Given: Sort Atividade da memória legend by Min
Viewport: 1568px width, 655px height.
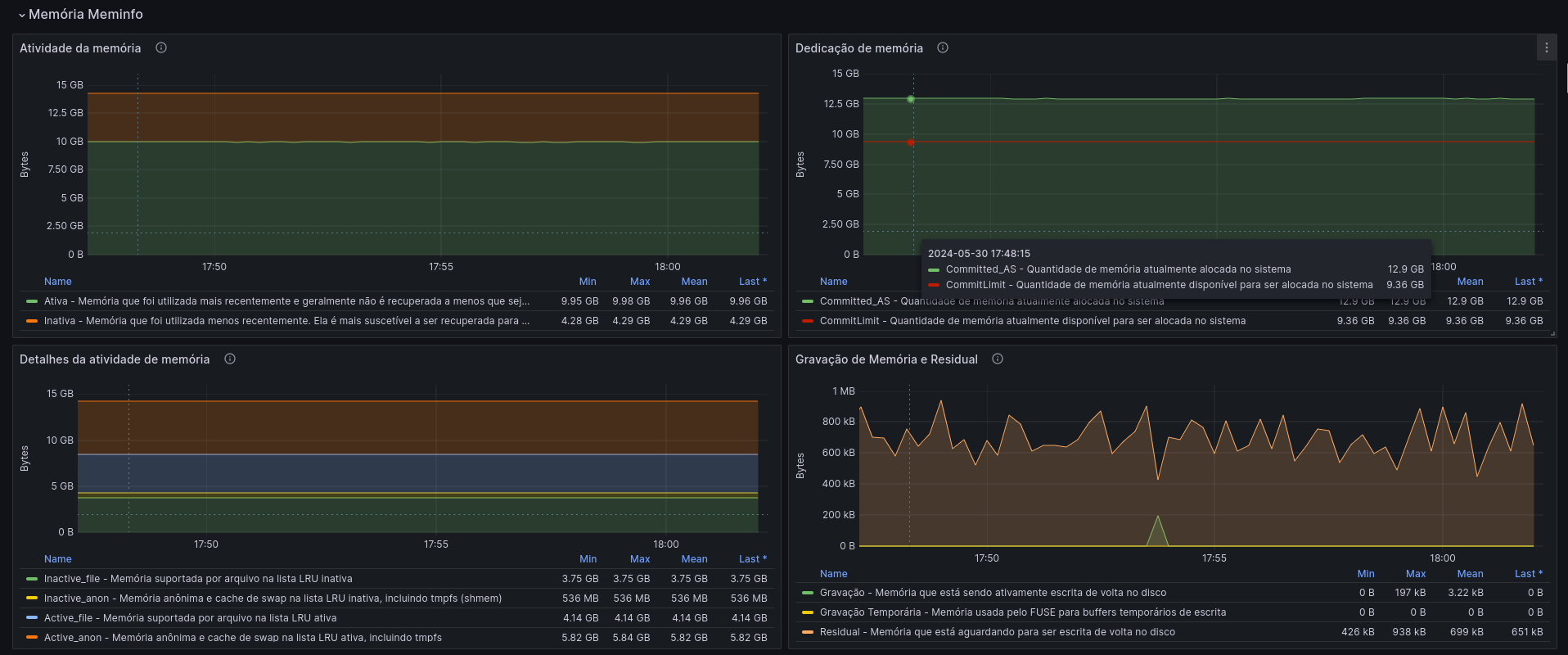Looking at the screenshot, I should pyautogui.click(x=588, y=282).
